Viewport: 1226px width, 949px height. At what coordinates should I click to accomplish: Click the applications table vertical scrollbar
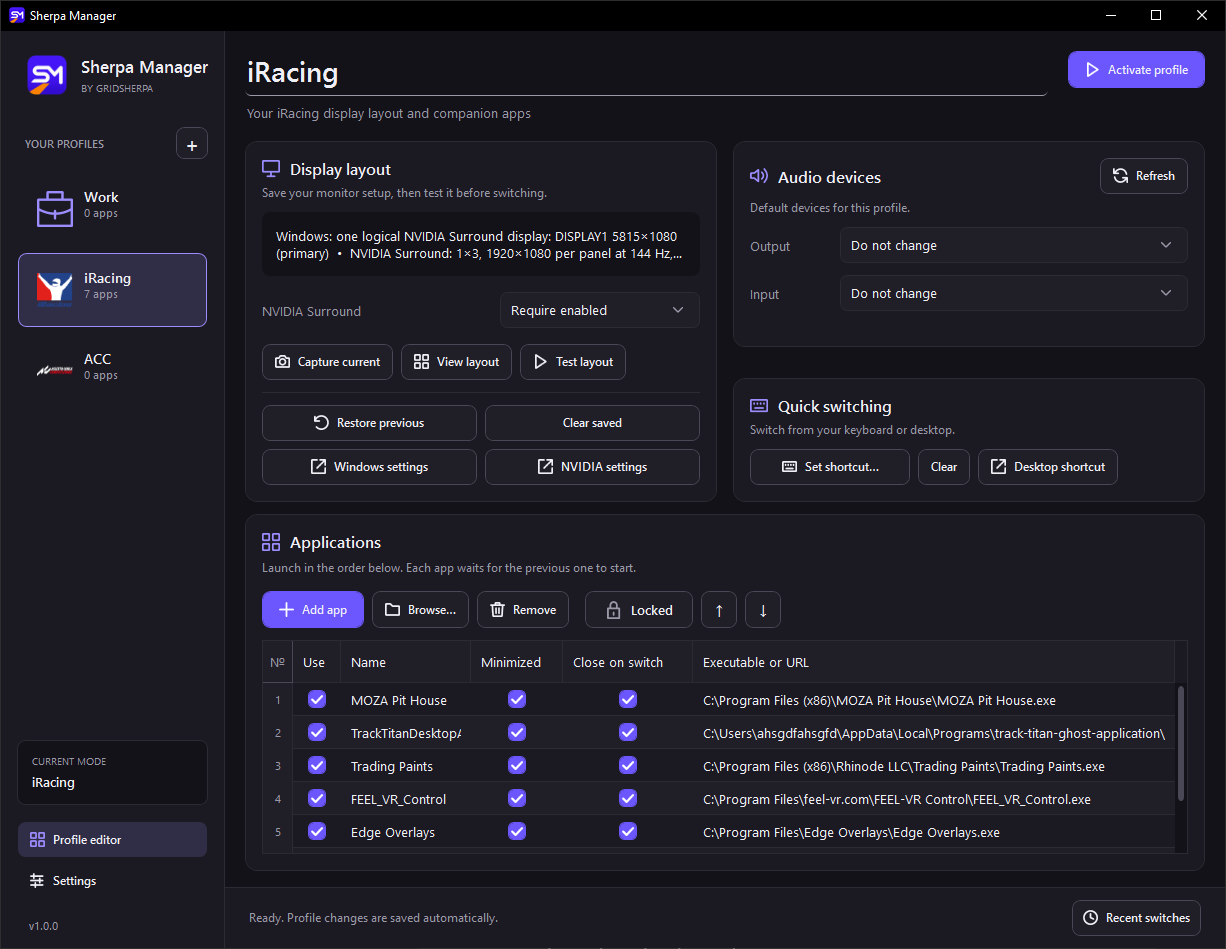1181,743
